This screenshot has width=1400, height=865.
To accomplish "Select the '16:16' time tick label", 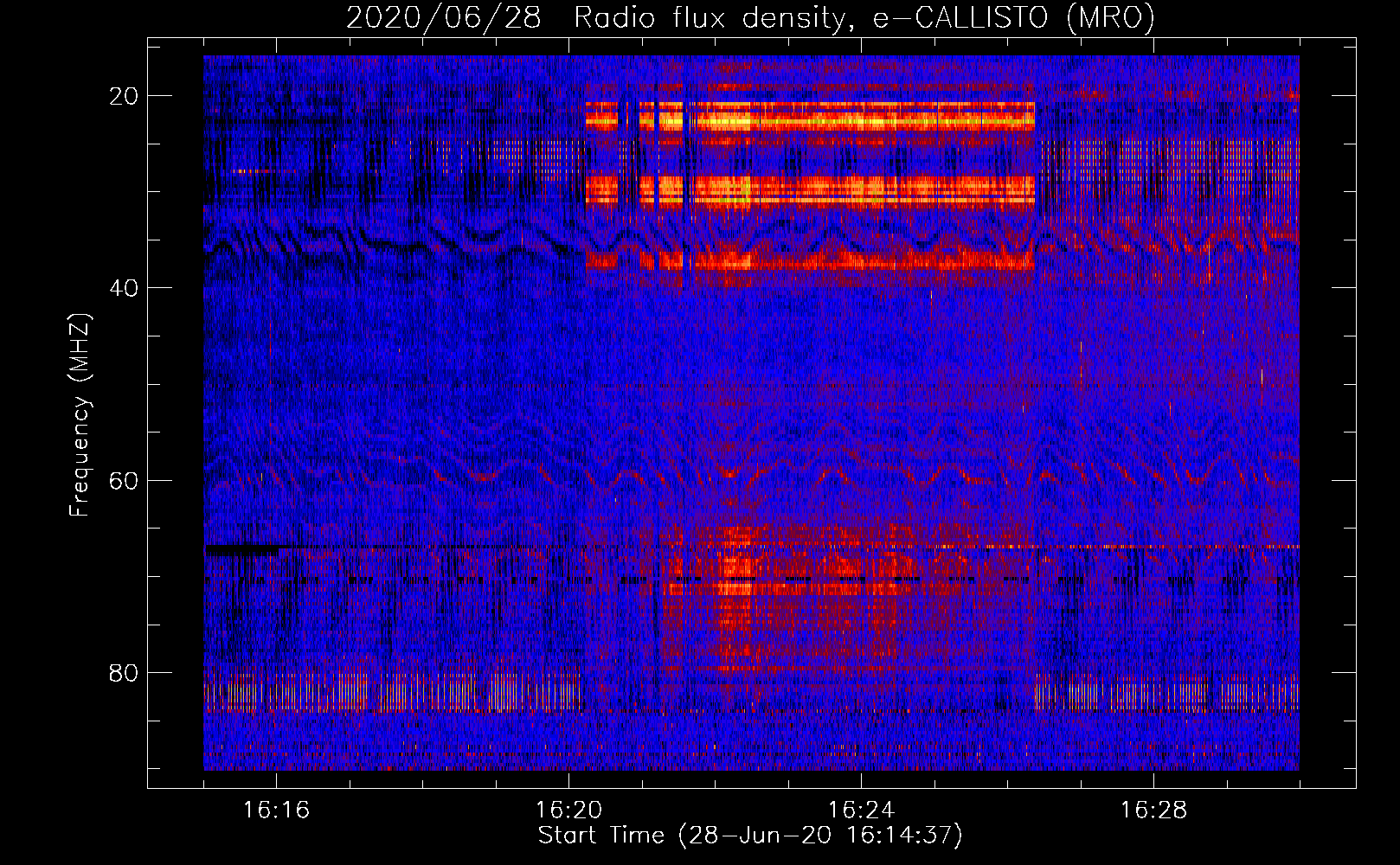I will pos(276,811).
